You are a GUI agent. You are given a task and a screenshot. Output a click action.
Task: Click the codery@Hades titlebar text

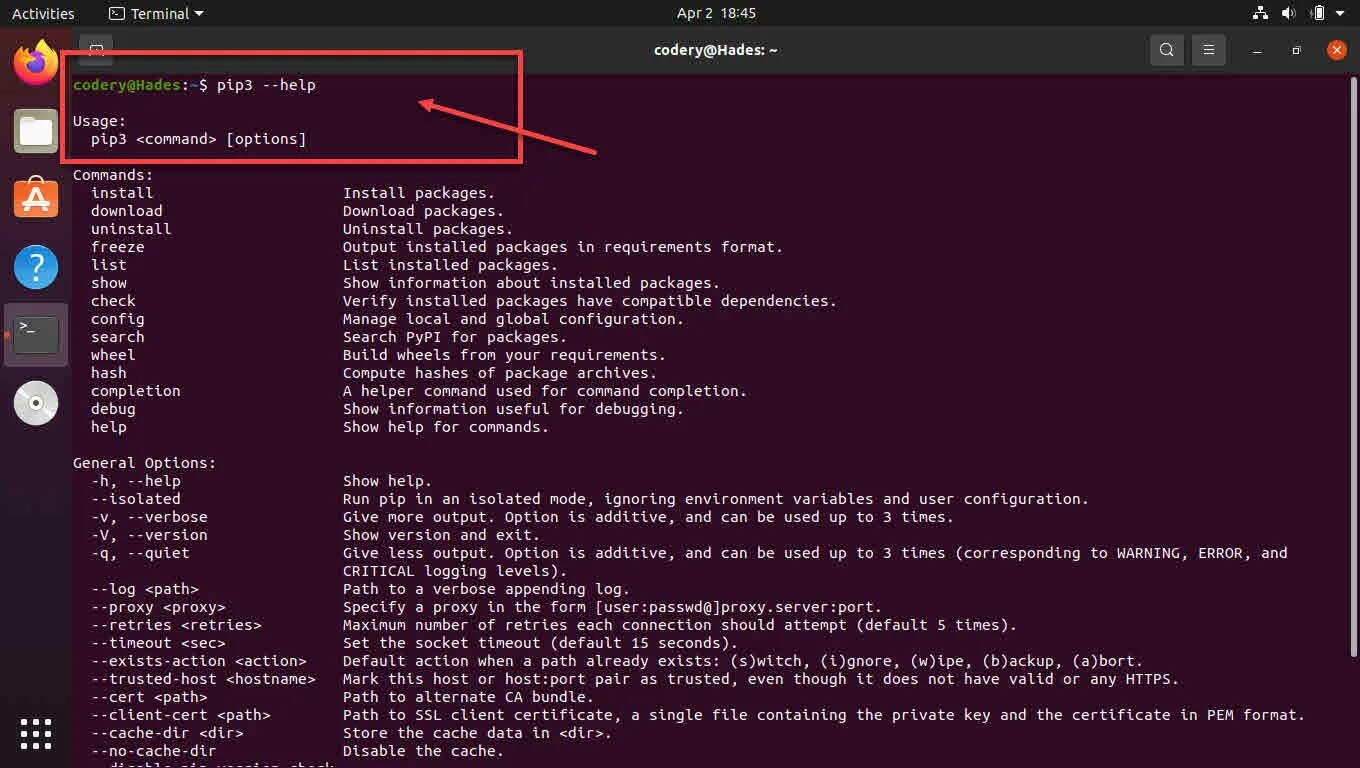coord(716,49)
